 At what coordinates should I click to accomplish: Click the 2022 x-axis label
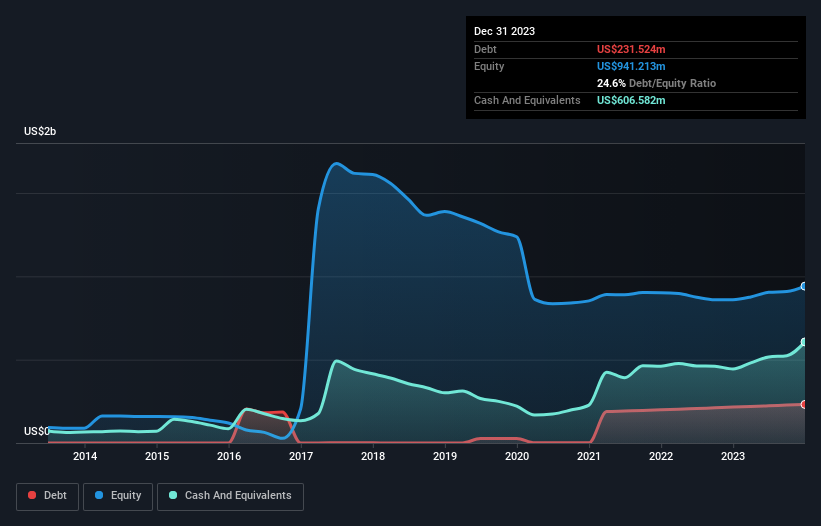coord(661,456)
